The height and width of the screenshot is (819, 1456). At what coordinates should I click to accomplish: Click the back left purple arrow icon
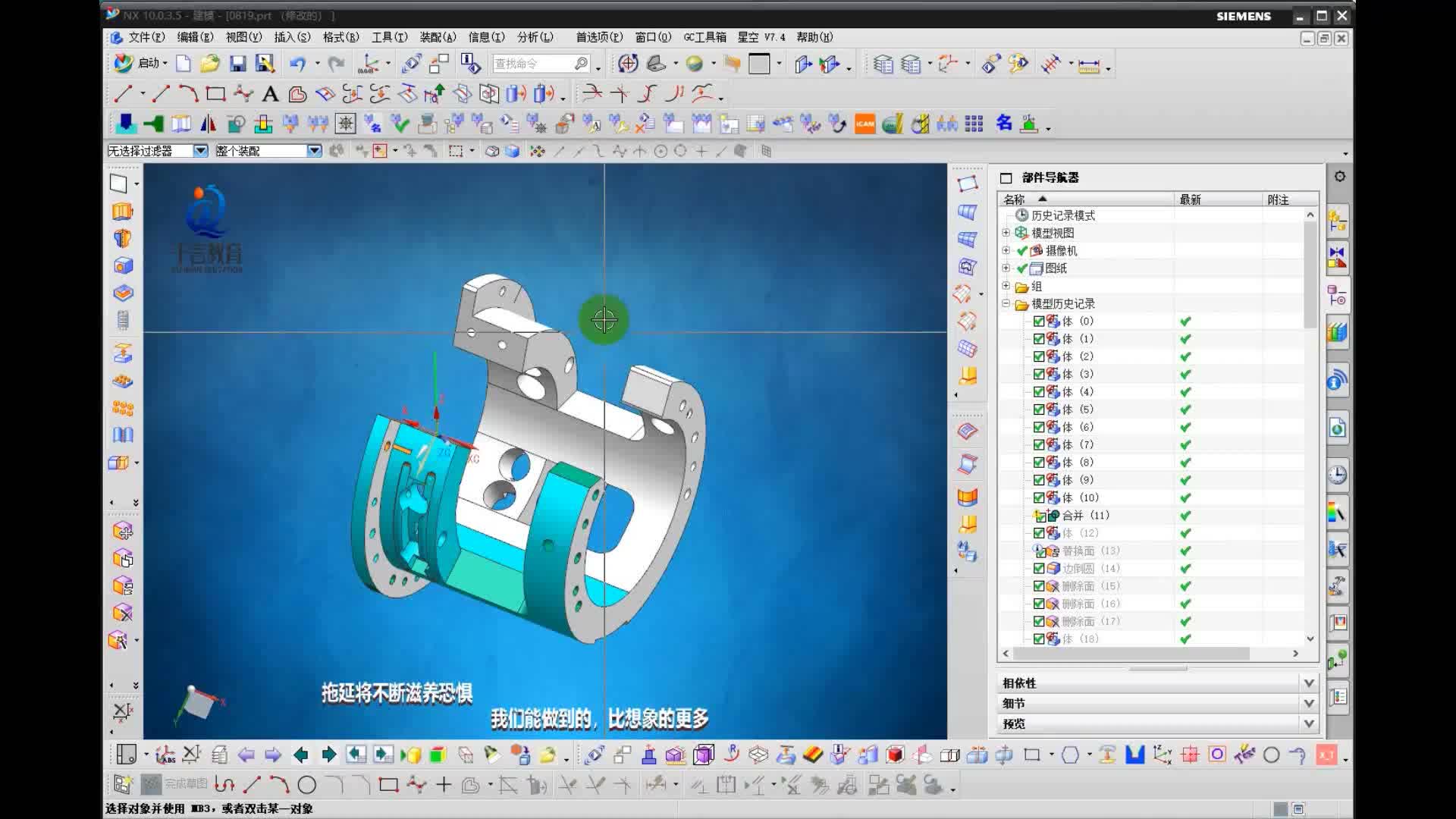[246, 755]
